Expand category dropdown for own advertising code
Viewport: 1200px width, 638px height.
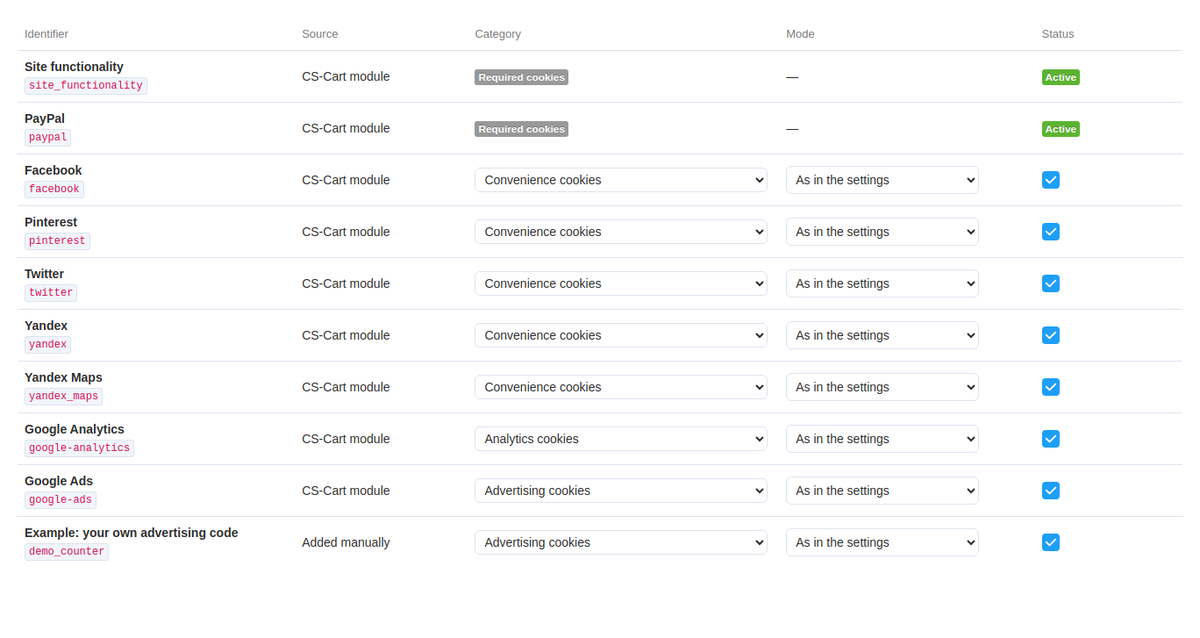point(621,542)
